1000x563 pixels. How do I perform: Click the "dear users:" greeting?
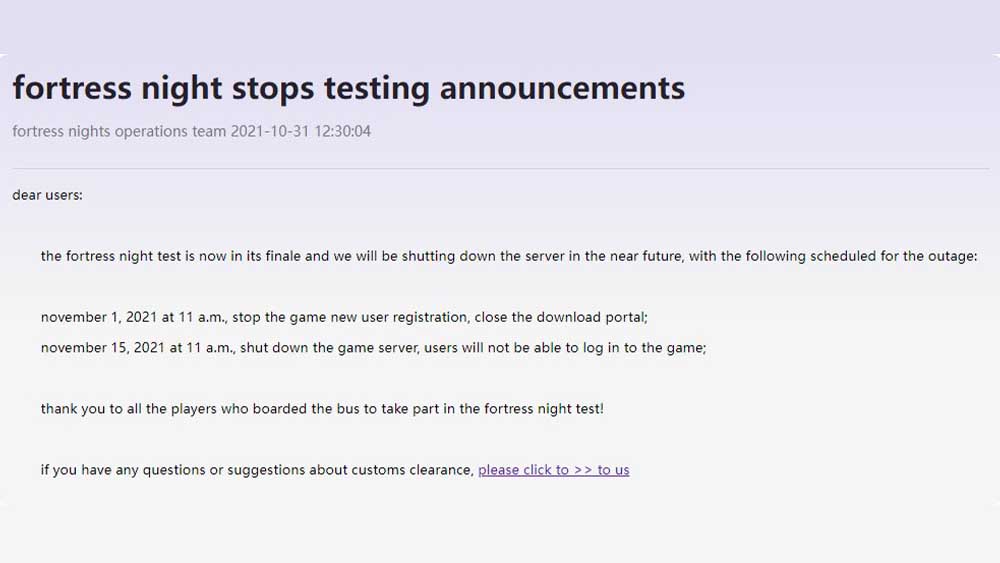[47, 195]
